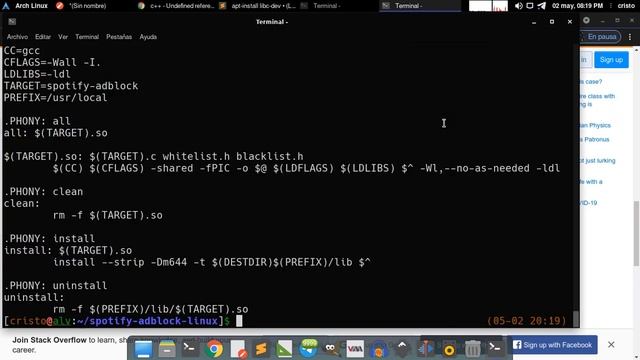Open the blue-and-red pin dock icon

tap(425, 349)
